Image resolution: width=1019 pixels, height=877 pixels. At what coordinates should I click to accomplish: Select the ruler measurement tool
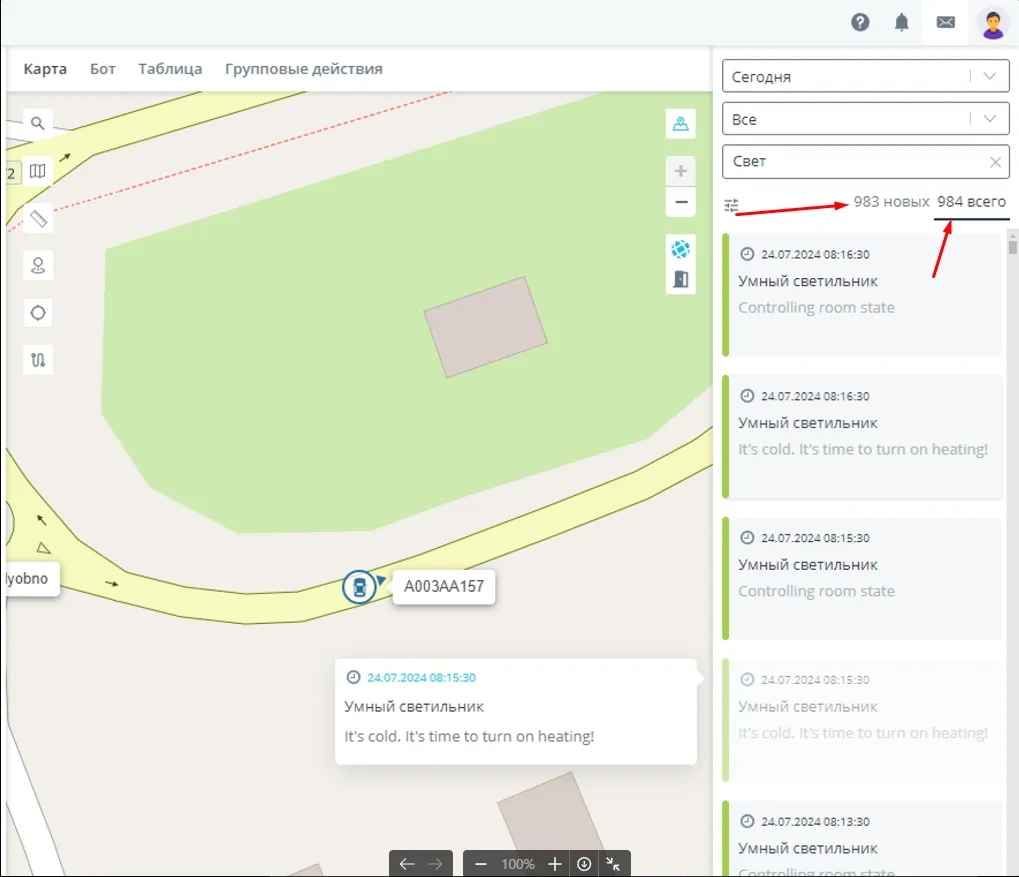click(38, 218)
